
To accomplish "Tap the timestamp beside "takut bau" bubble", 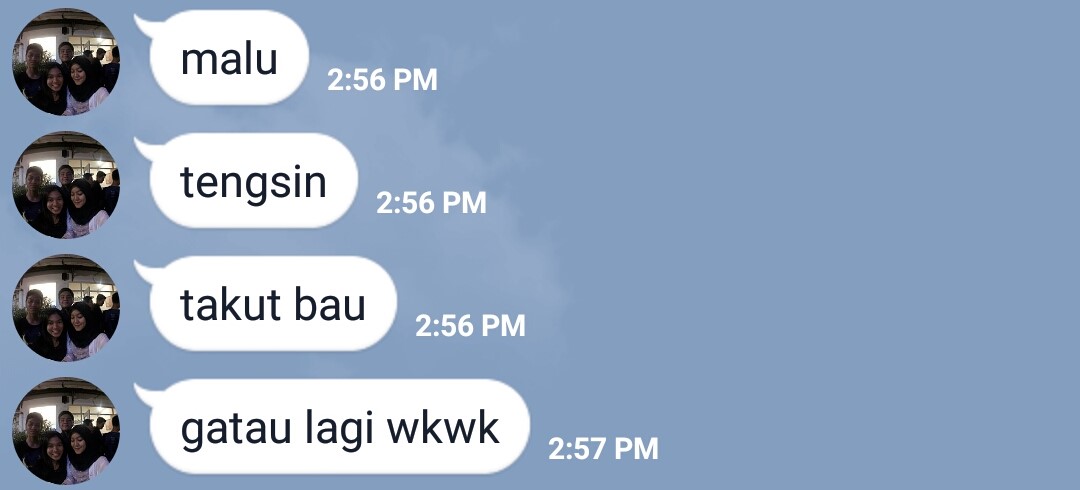I will [470, 325].
